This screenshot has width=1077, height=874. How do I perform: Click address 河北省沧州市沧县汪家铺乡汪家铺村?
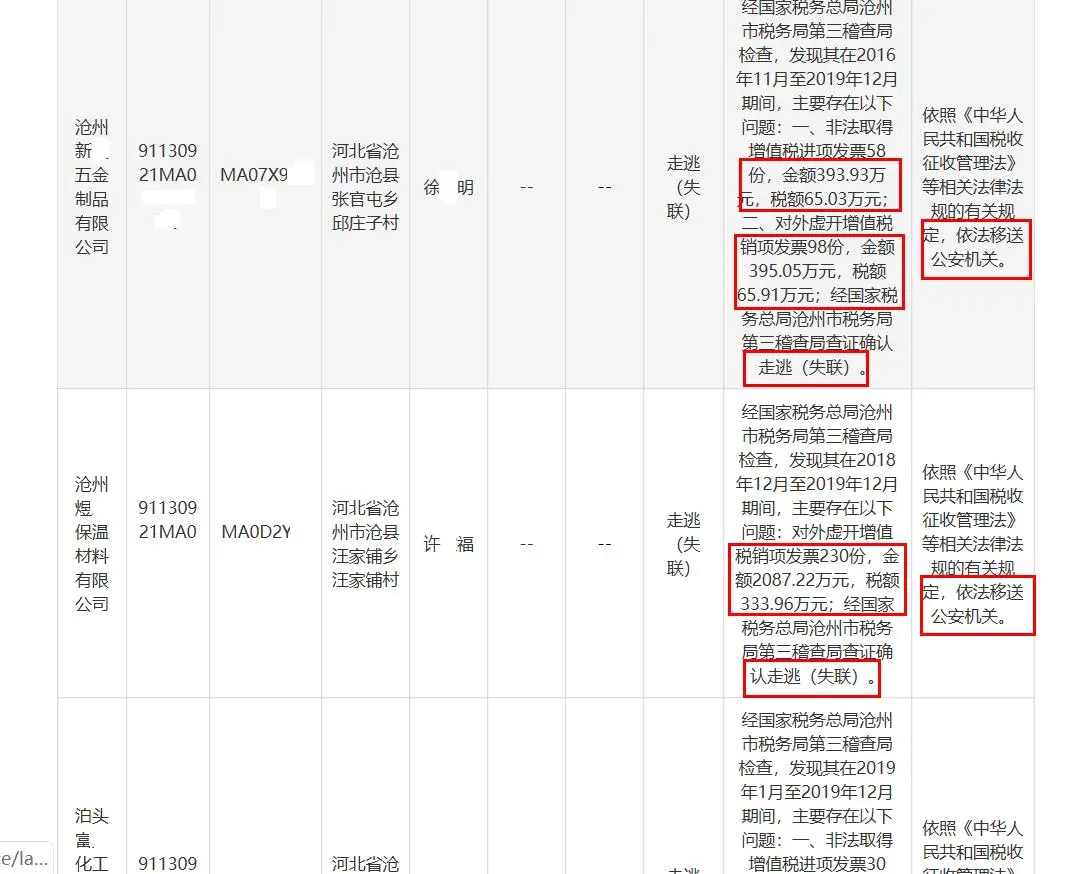point(367,545)
